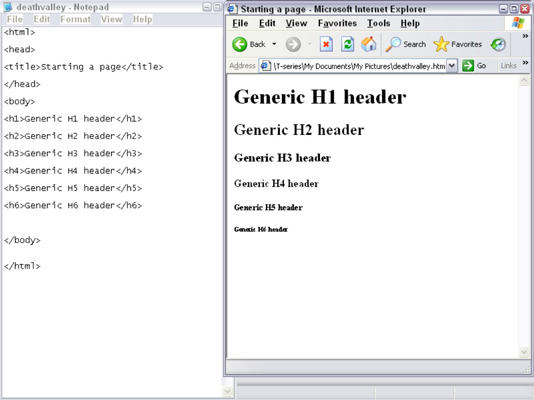Expand toolbar overflow chevron beside Windows logo
Screen dimensions: 534x400
[x=525, y=36]
